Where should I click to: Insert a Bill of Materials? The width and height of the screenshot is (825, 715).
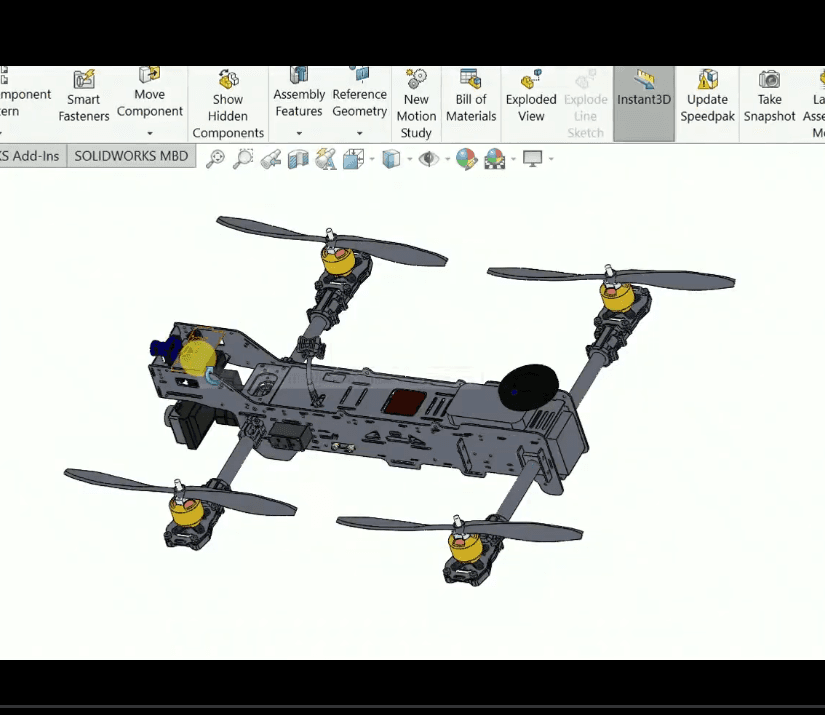471,96
